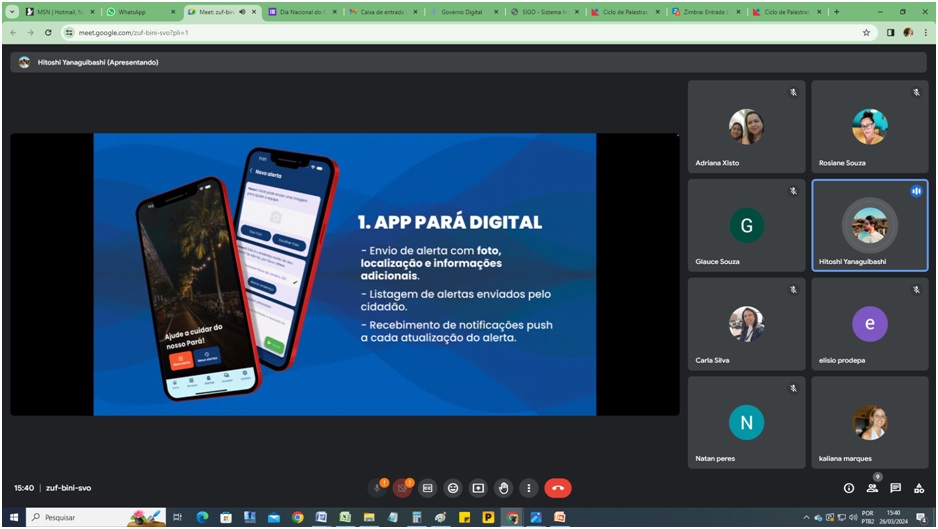
Task: Open a new browser tab
Action: (836, 12)
